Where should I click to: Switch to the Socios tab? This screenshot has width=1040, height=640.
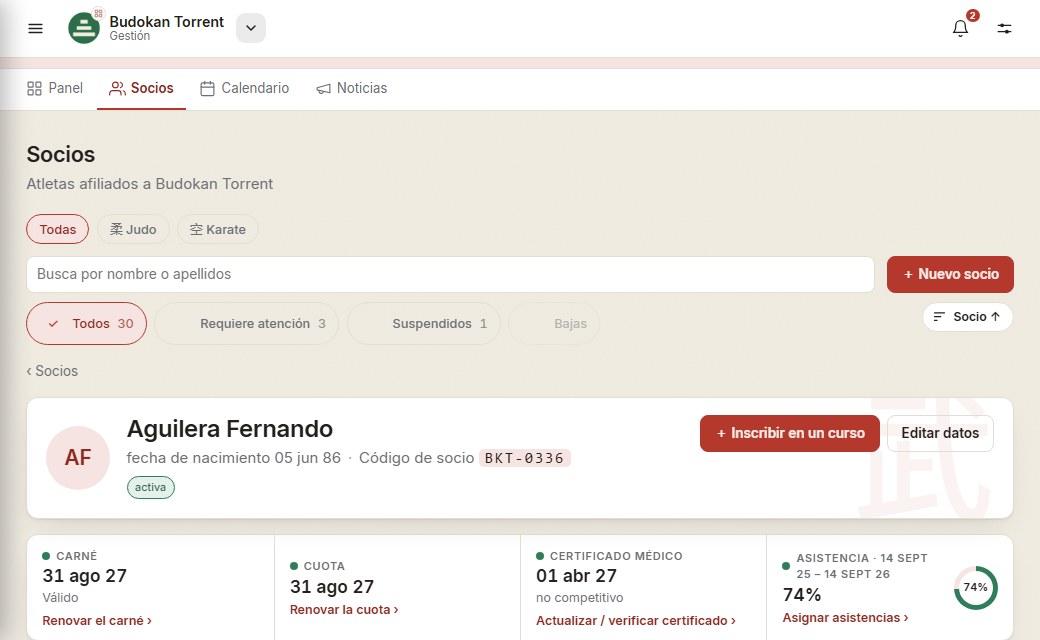point(141,88)
